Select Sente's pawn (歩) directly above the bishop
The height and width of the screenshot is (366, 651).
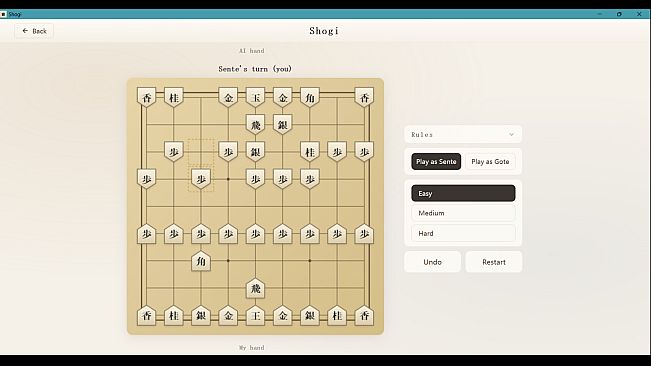coord(201,234)
